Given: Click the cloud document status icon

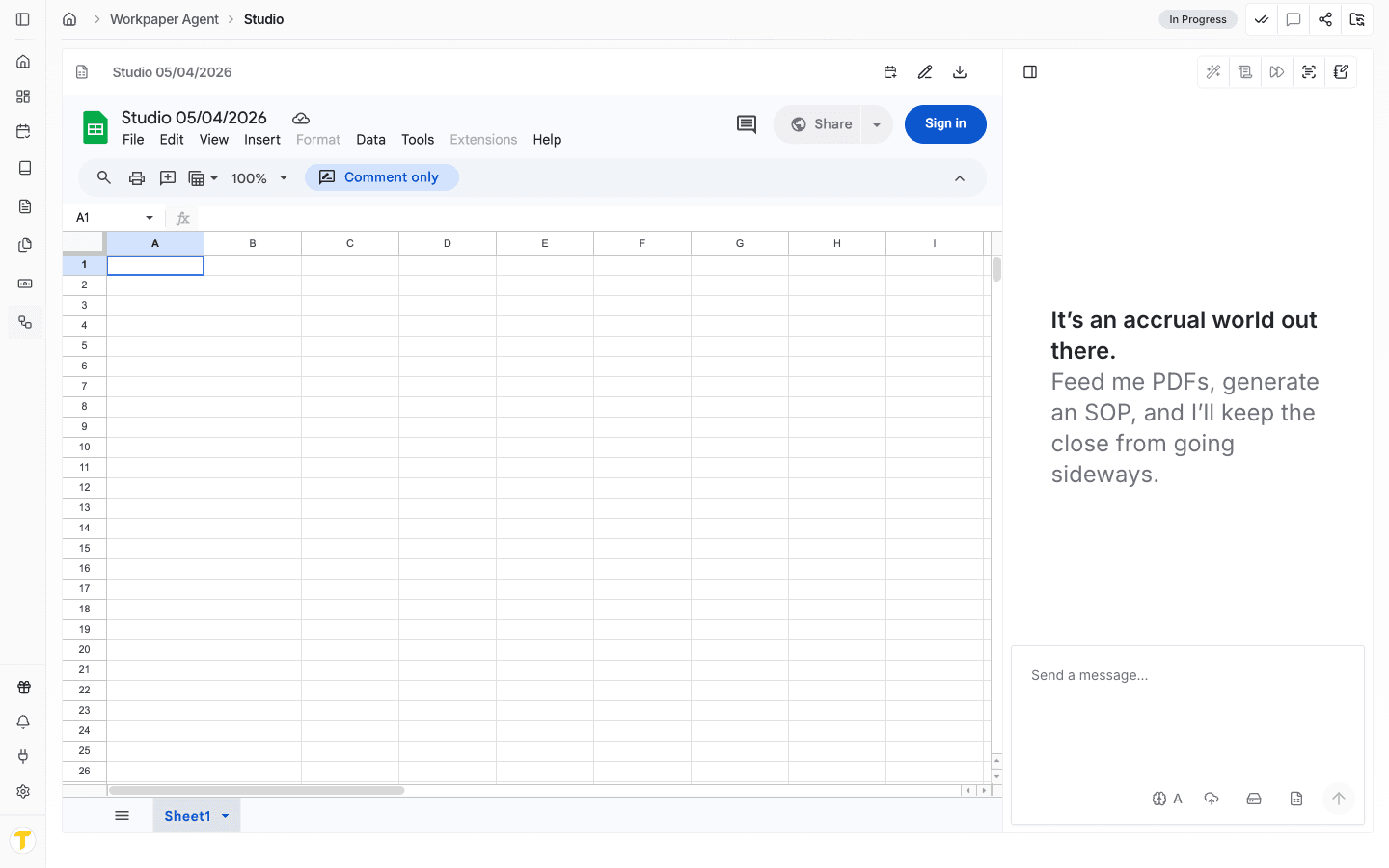Looking at the screenshot, I should pyautogui.click(x=301, y=119).
